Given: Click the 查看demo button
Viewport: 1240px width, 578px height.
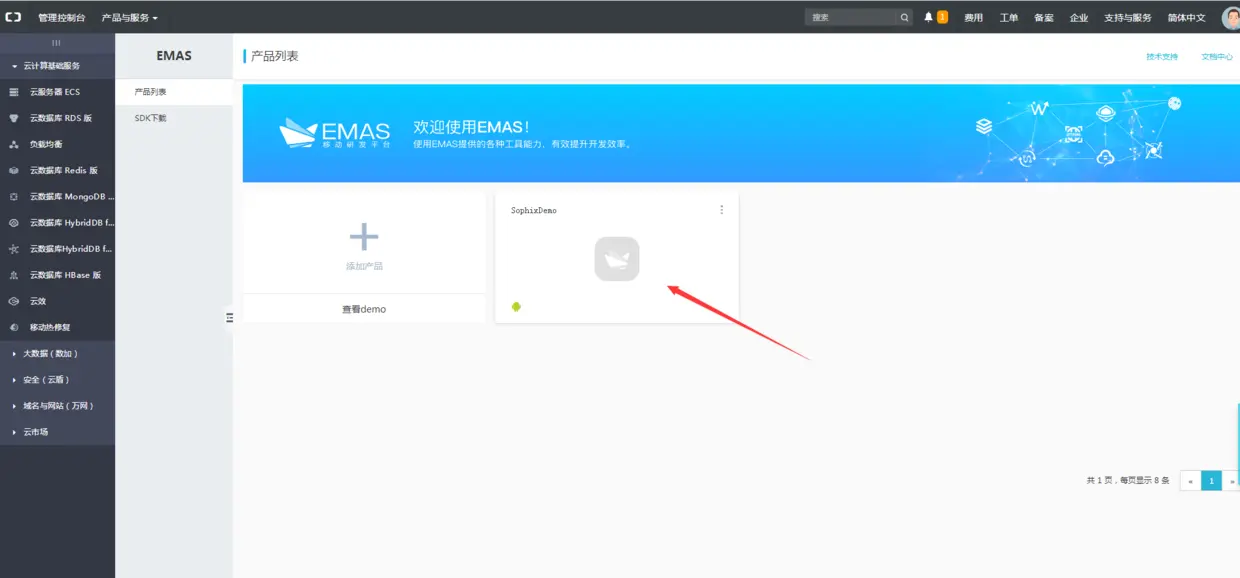Looking at the screenshot, I should [x=364, y=309].
